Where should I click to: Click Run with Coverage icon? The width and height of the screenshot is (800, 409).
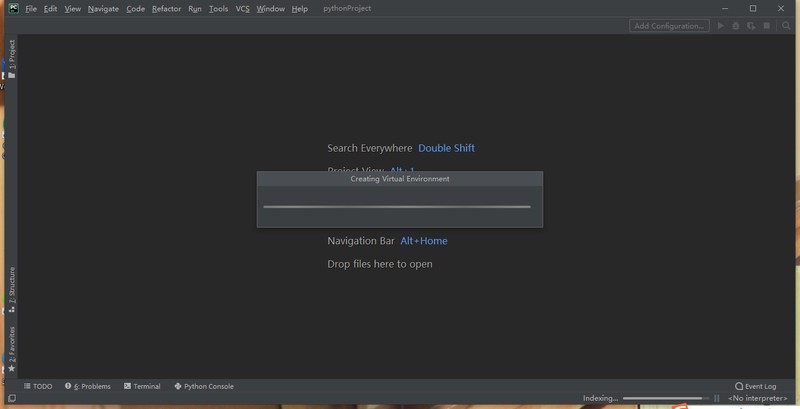click(751, 26)
